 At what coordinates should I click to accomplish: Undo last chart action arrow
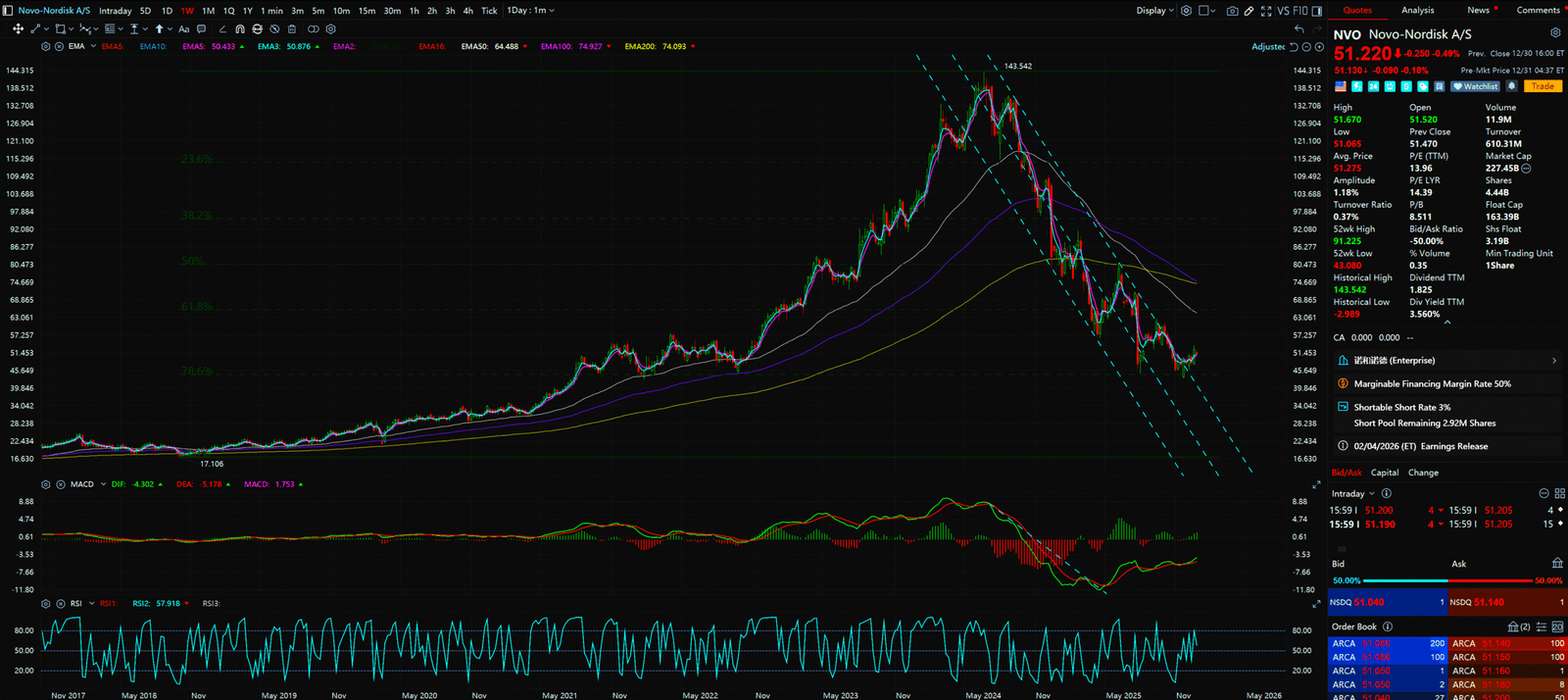pyautogui.click(x=1299, y=29)
